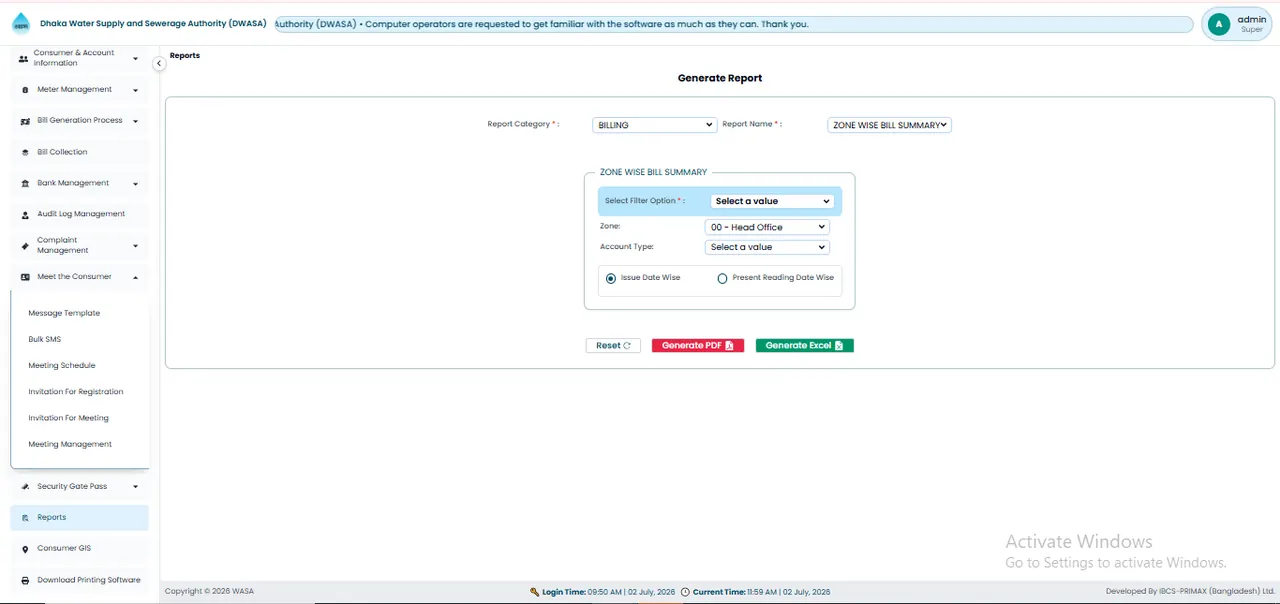
Task: Click the Reports breadcrumb heading
Action: (185, 56)
